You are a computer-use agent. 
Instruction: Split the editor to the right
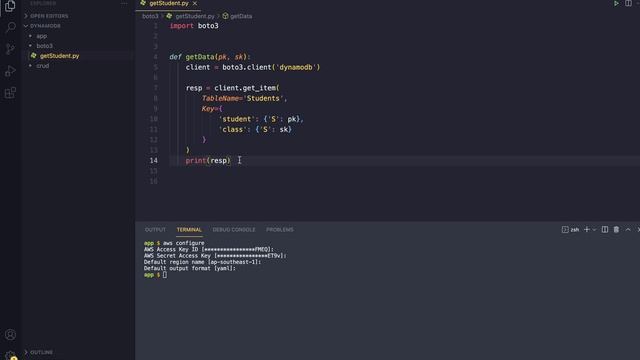[x=628, y=3]
